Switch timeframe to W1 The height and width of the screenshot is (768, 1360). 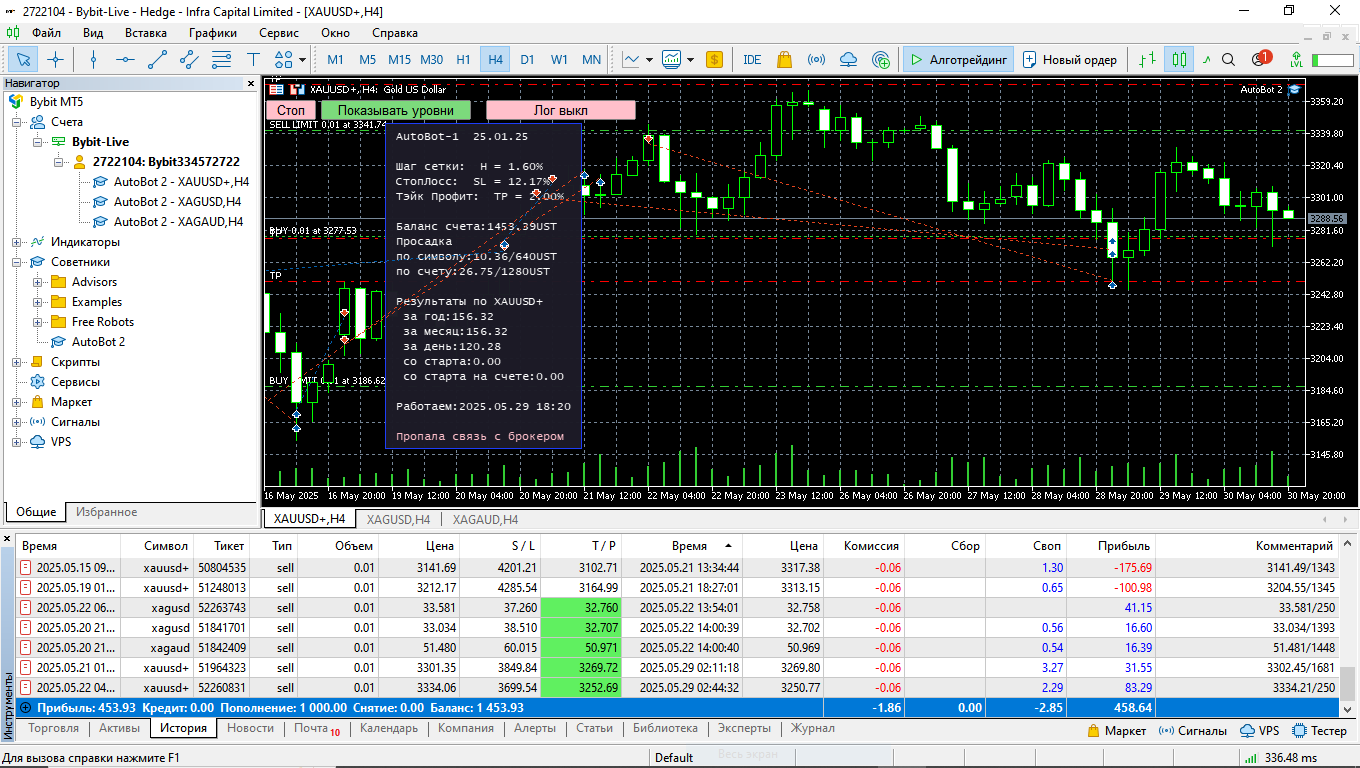tap(560, 59)
